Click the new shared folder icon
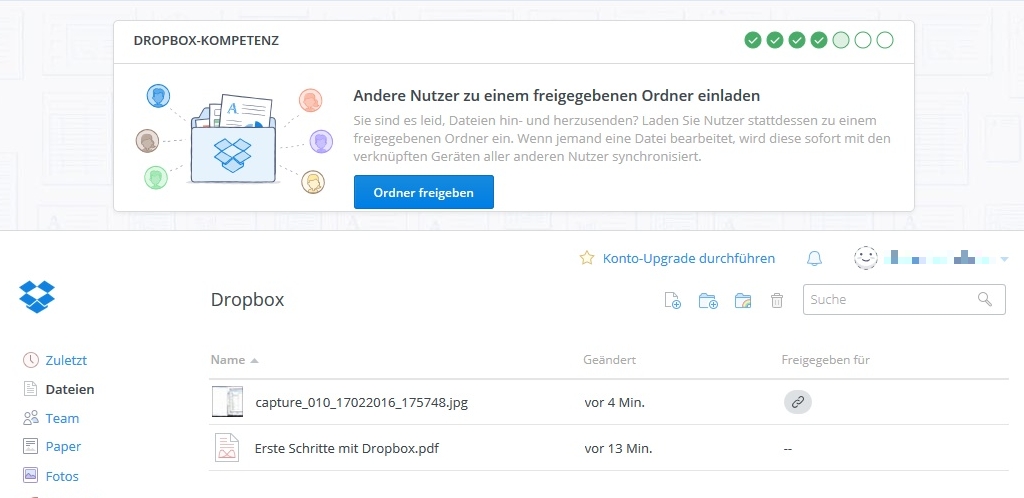Image resolution: width=1024 pixels, height=498 pixels. [742, 300]
